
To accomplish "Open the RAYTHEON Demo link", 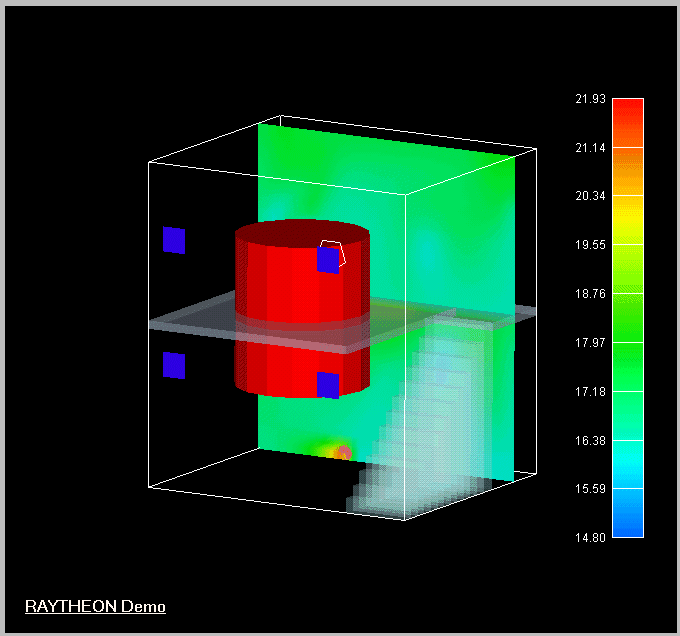I will (x=95, y=606).
